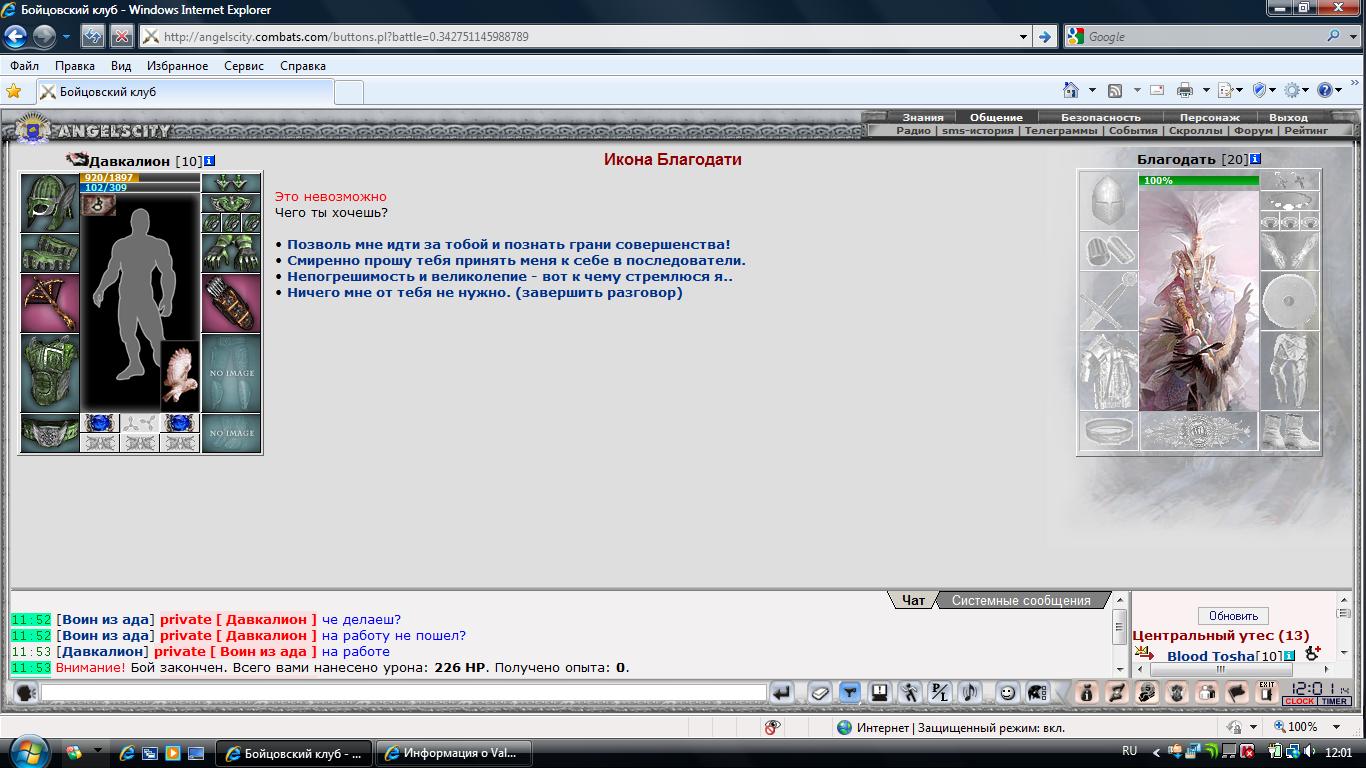The height and width of the screenshot is (768, 1366).
Task: Click the chat eraser clear button
Action: (820, 692)
